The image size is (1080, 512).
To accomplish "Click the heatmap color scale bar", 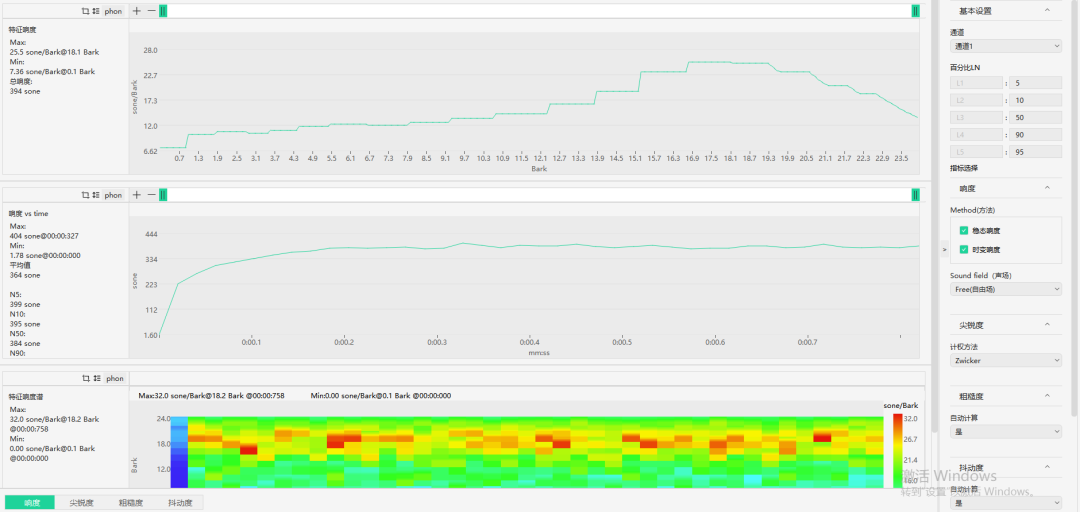I will [x=897, y=451].
